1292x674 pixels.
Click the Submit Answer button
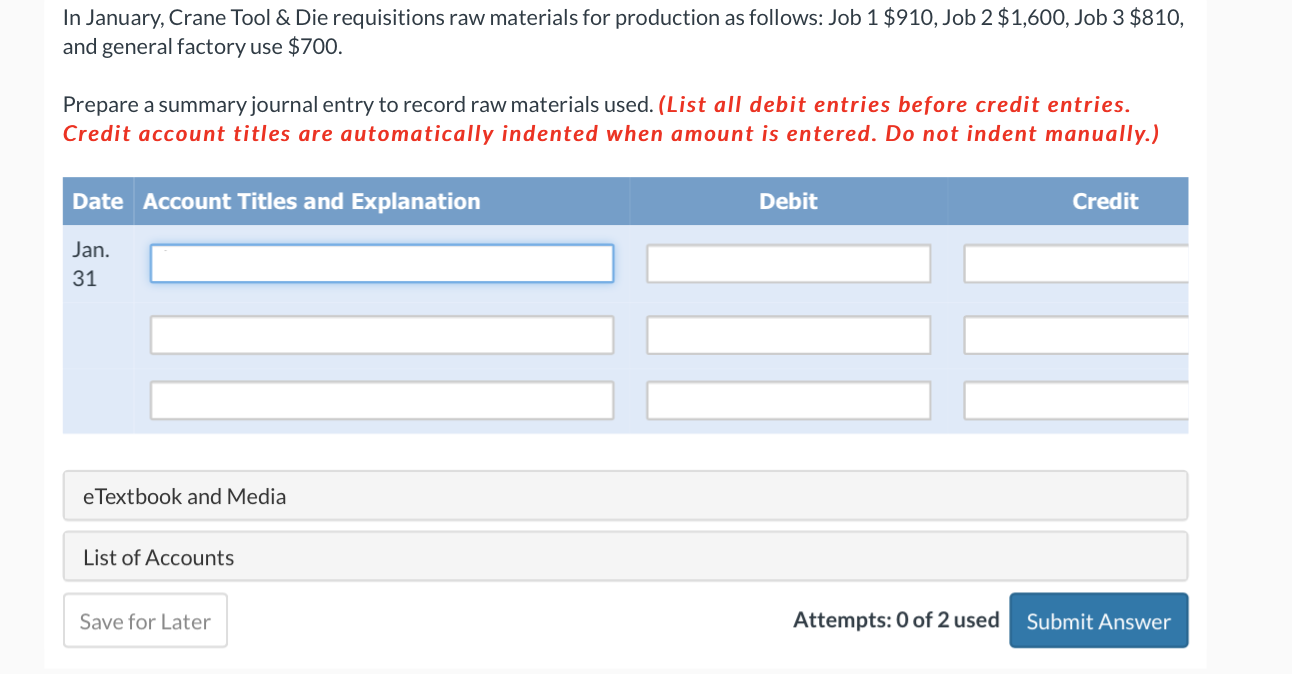[x=1098, y=620]
